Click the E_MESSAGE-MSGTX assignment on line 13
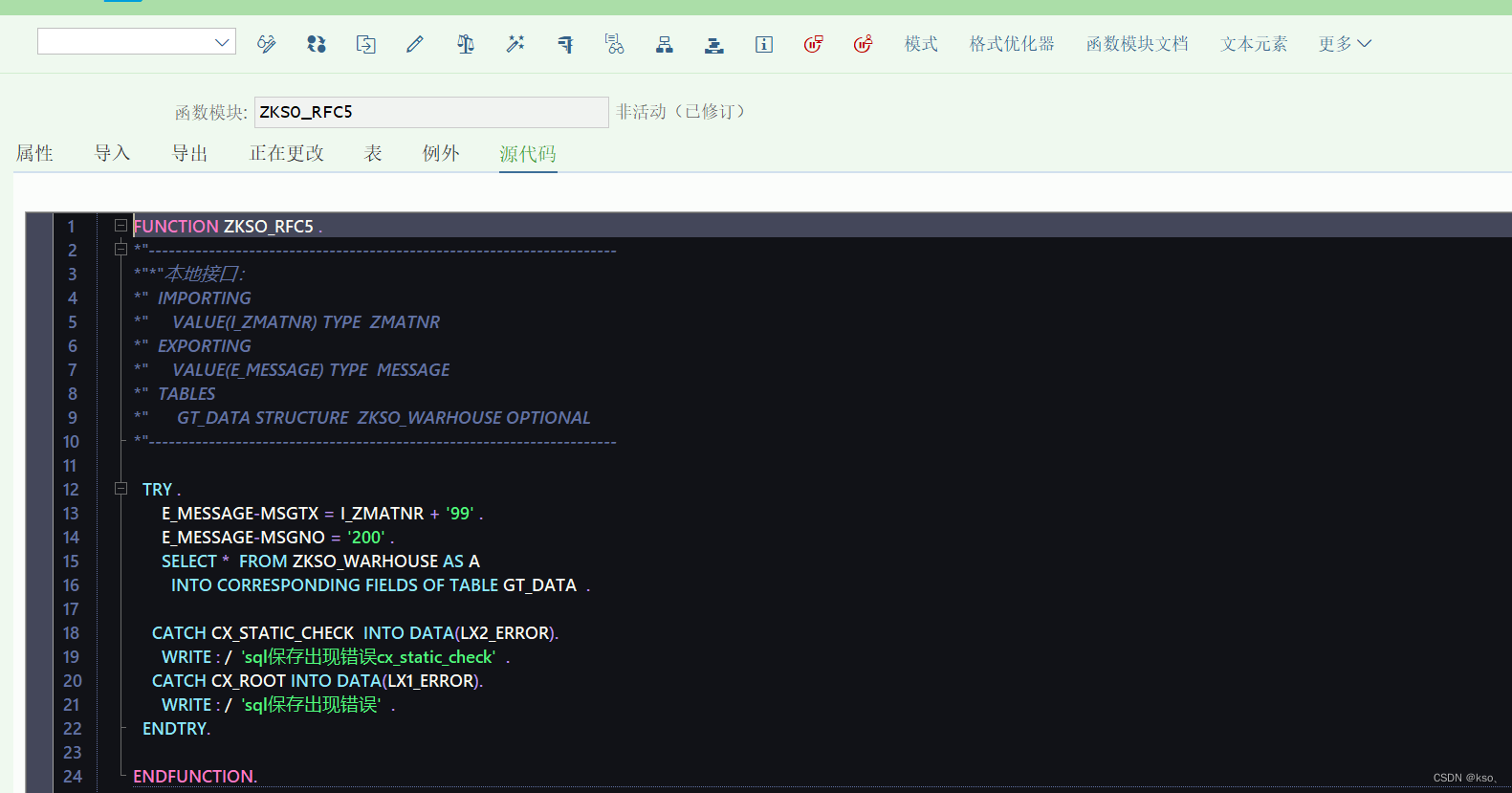Viewport: 1512px width, 793px height. click(x=322, y=514)
